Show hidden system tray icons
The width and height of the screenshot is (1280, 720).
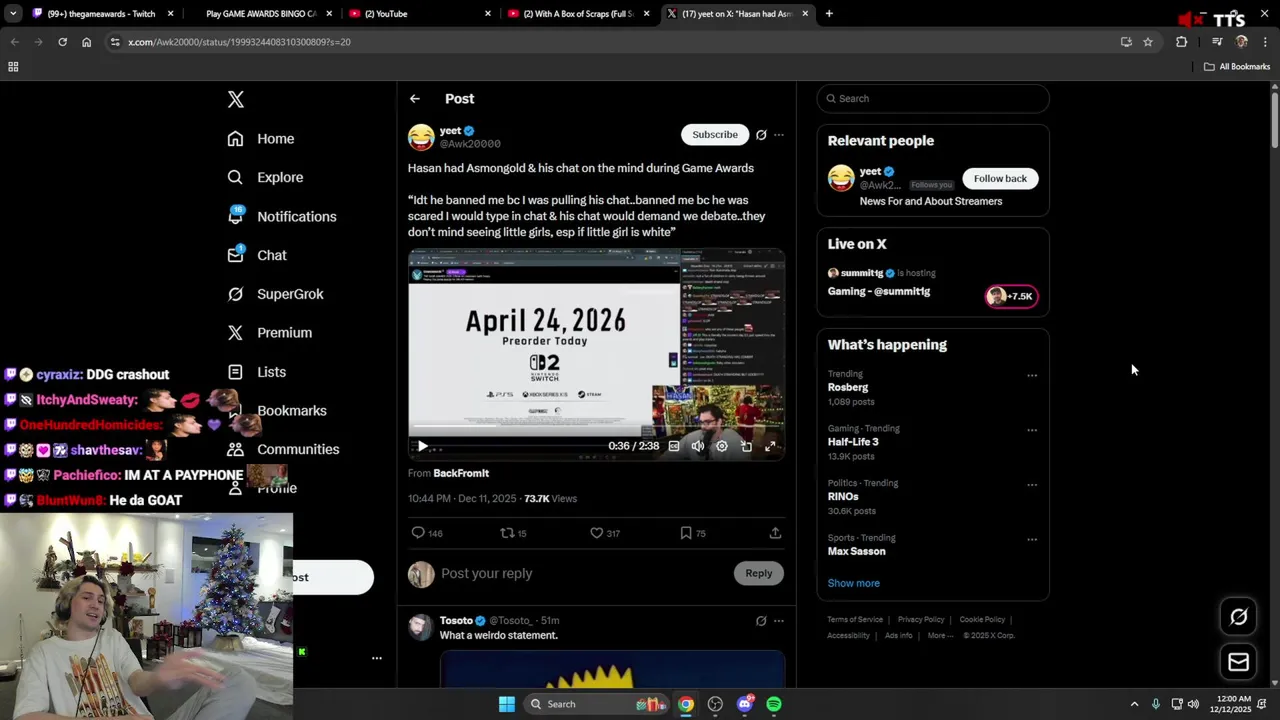(x=1134, y=704)
